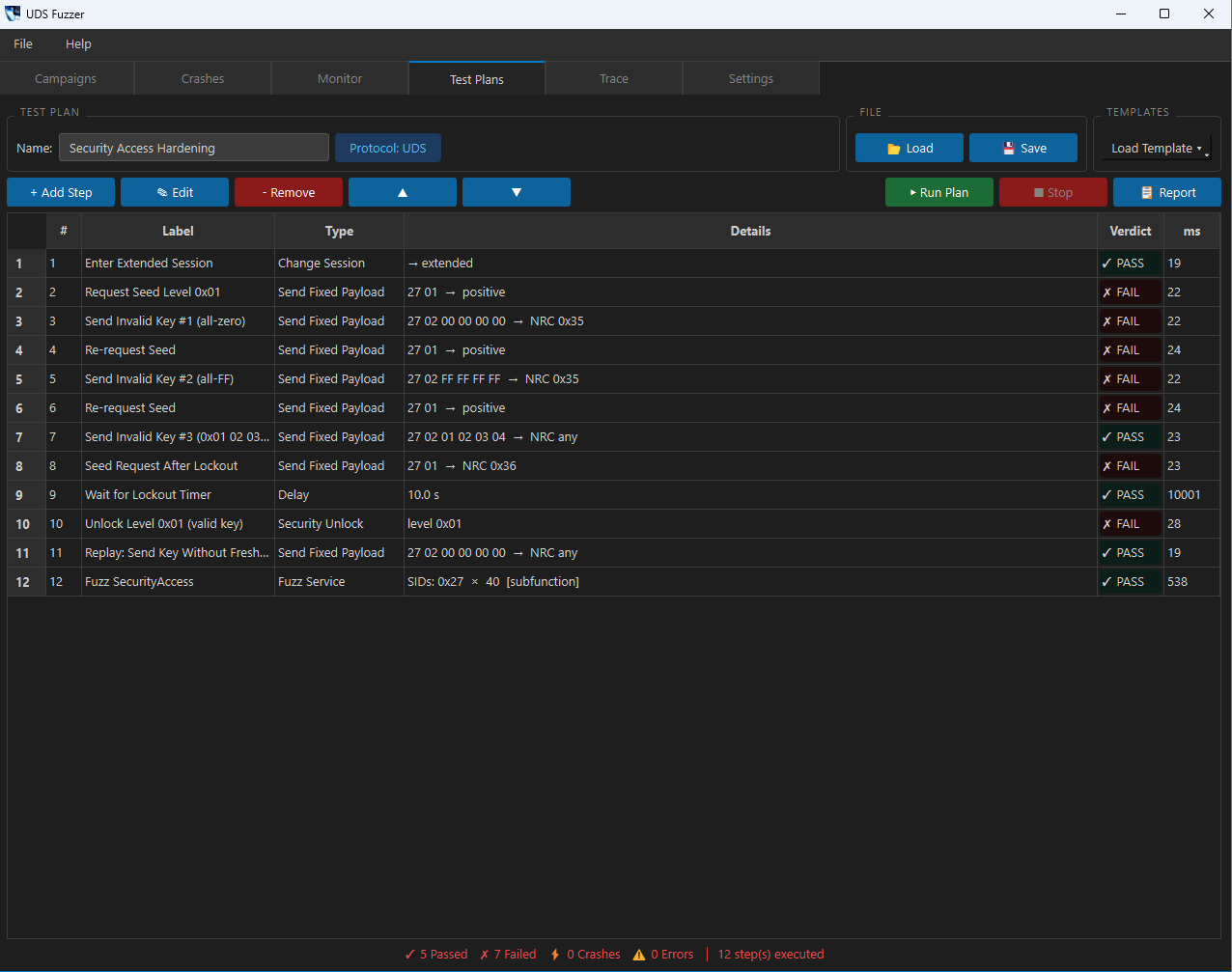Click the ms column header
The width and height of the screenshot is (1232, 972).
click(1191, 231)
